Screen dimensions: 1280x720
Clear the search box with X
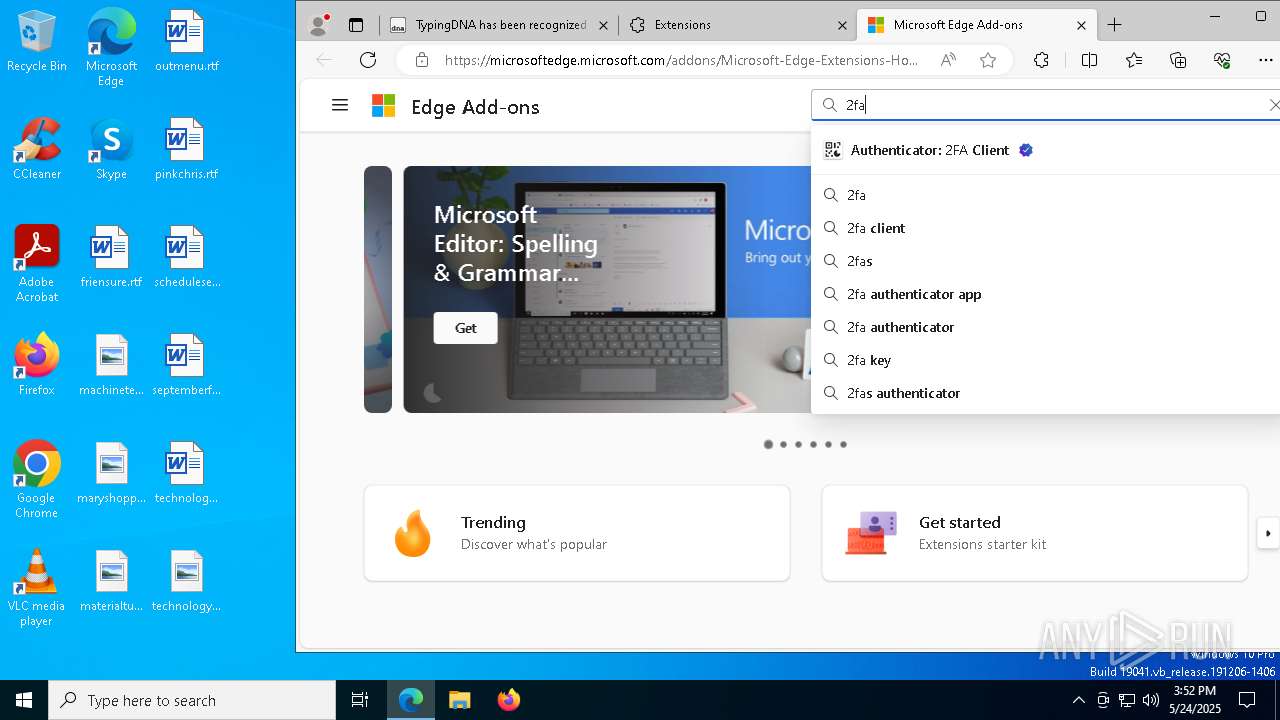1273,105
